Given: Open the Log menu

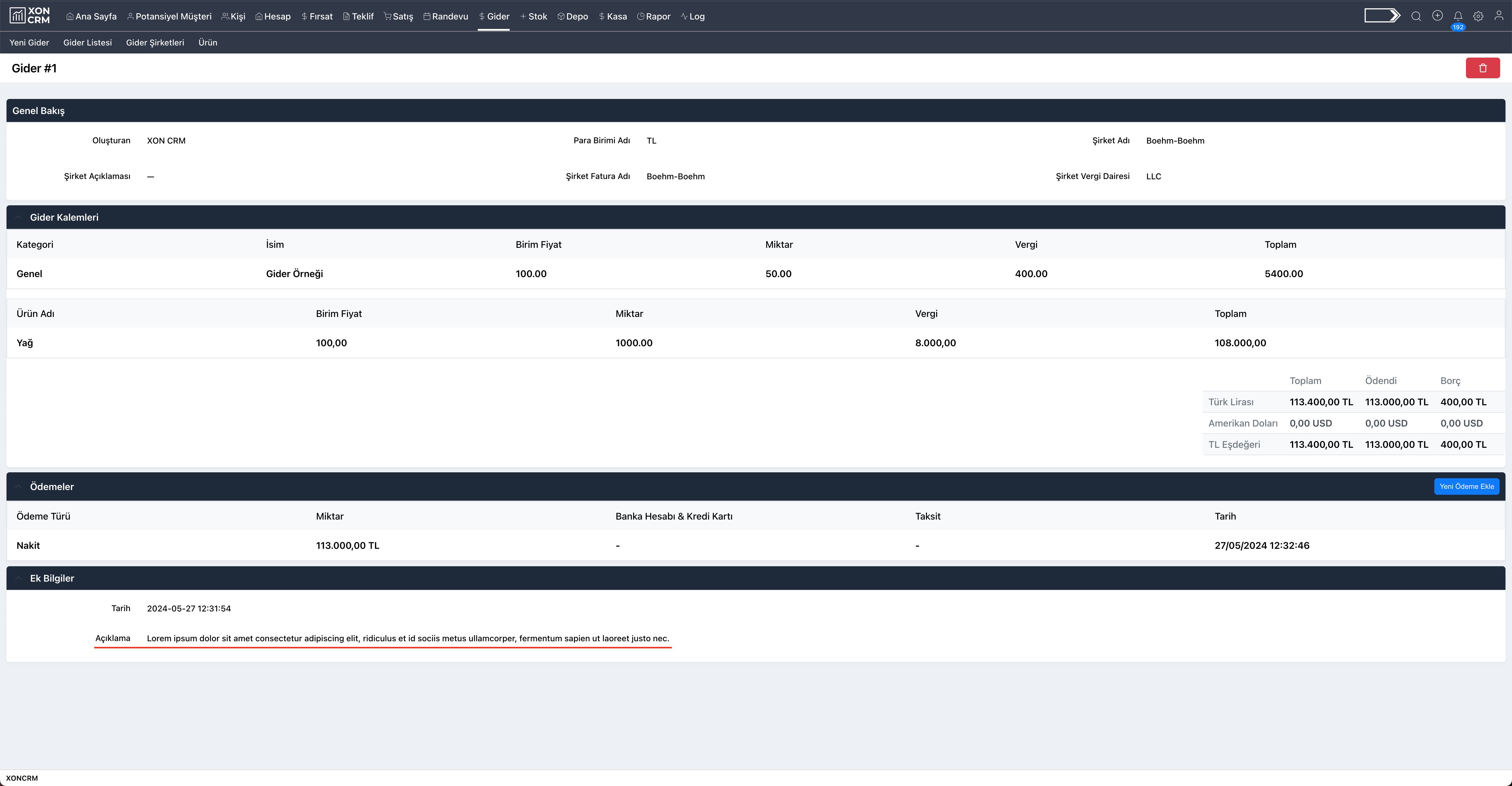Looking at the screenshot, I should 693,17.
